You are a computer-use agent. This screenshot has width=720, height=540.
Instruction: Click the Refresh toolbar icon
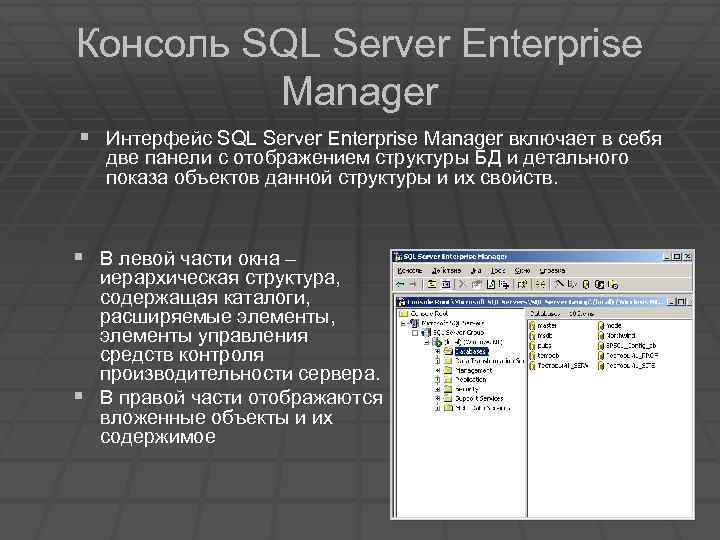click(491, 284)
